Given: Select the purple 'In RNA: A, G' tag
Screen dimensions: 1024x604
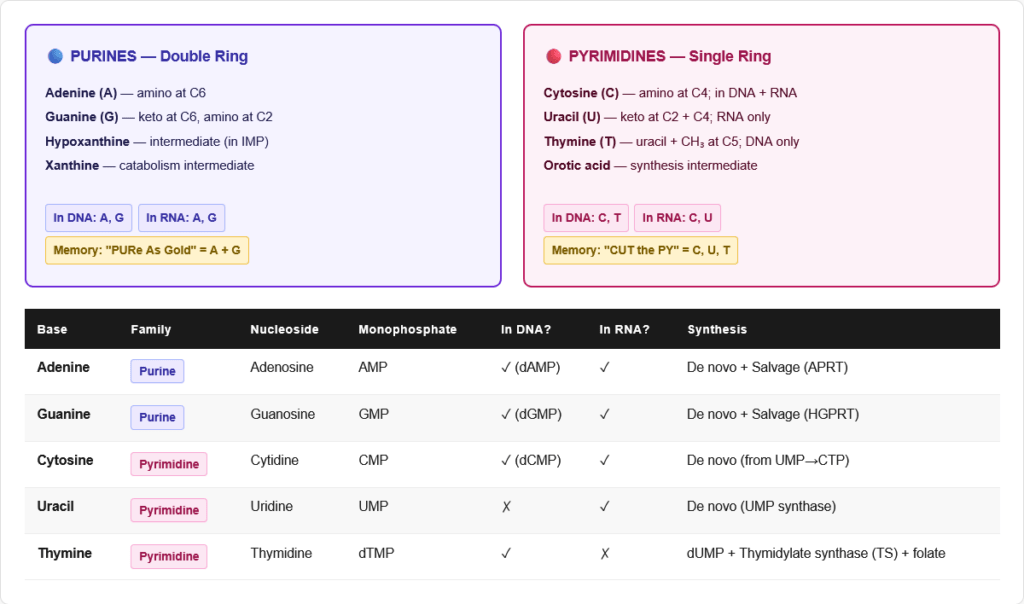Looking at the screenshot, I should (182, 218).
